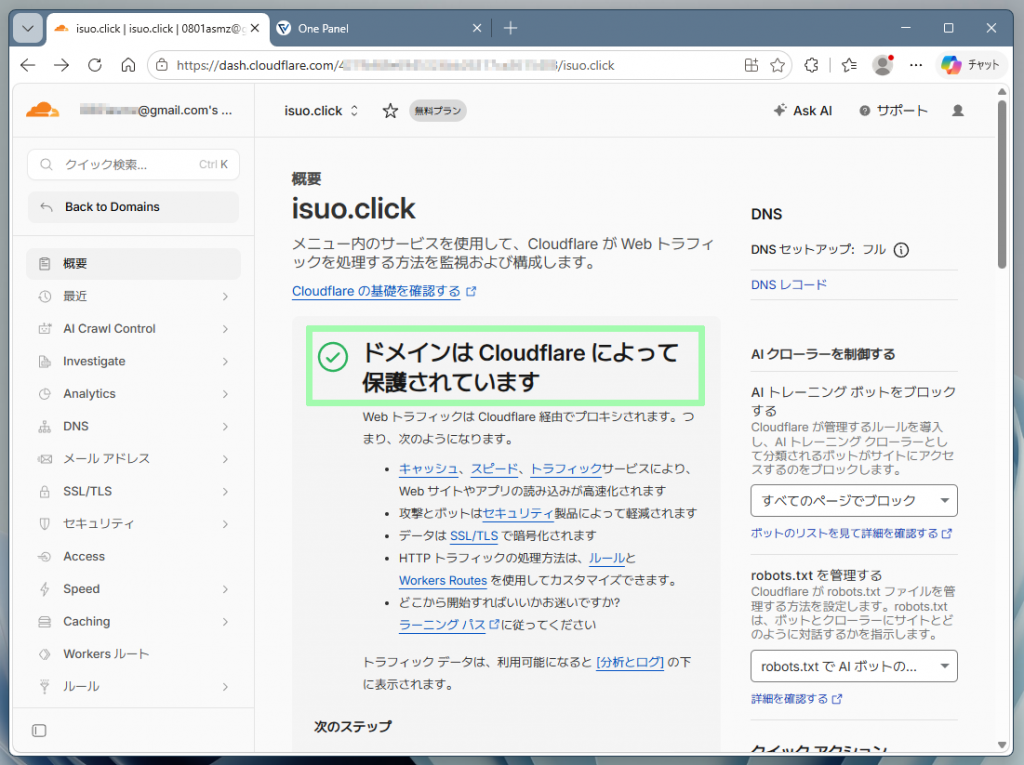
Task: Collapse sidebar using bottom panel icon
Action: point(39,730)
